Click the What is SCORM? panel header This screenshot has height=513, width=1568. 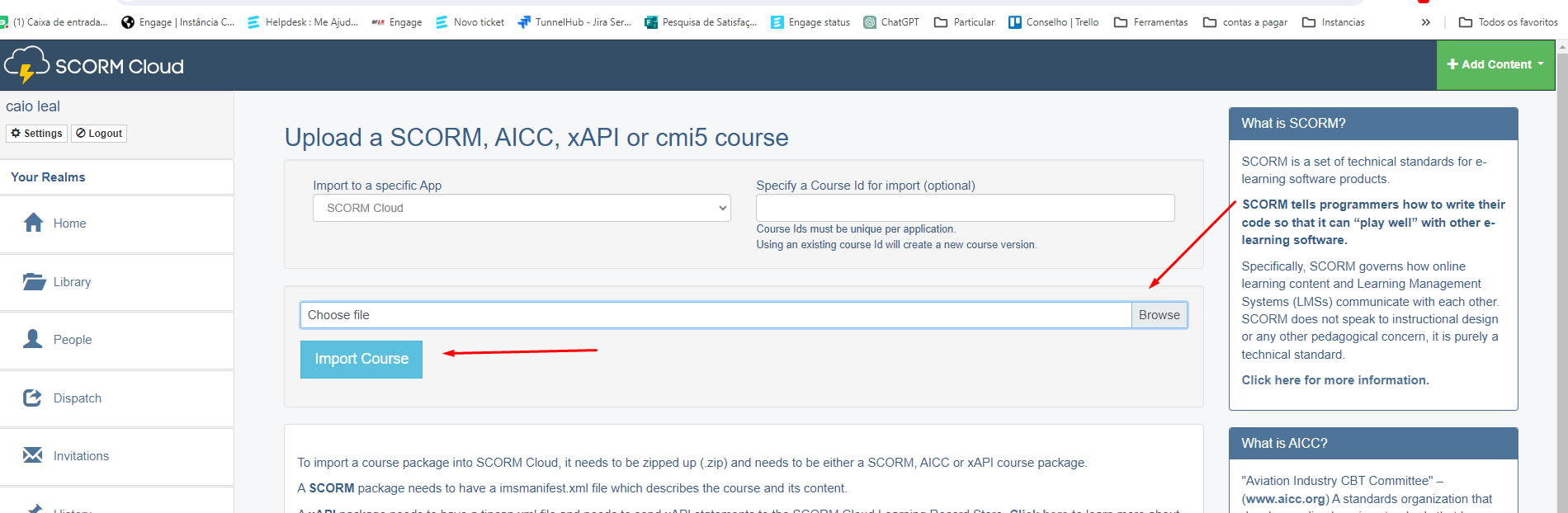pyautogui.click(x=1373, y=124)
